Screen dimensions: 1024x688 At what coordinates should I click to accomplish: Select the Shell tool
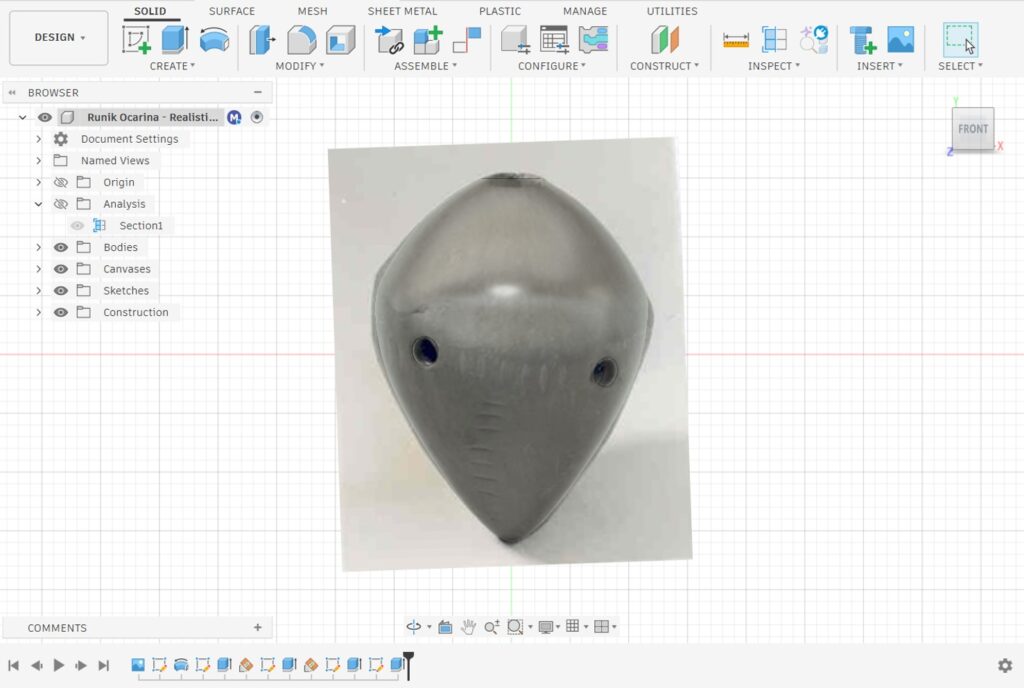(x=340, y=40)
